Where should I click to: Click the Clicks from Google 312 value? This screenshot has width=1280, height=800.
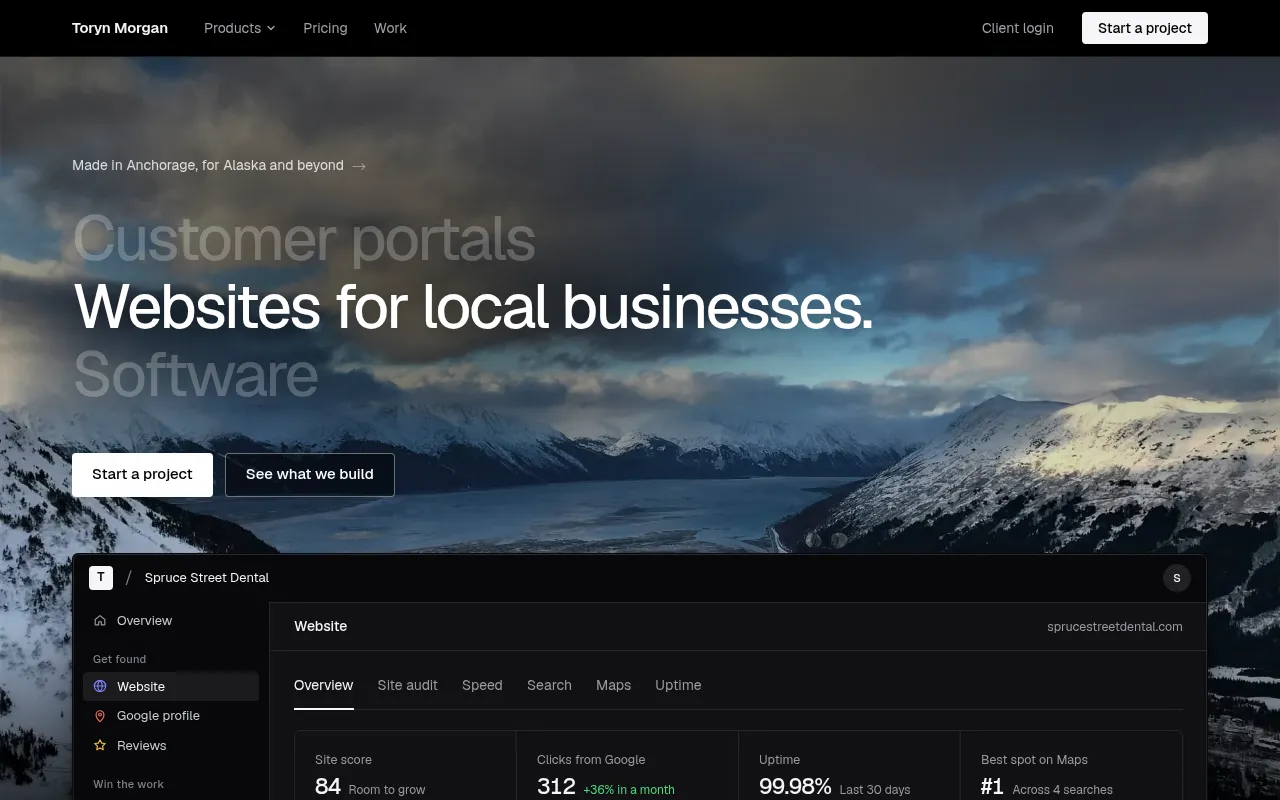[556, 786]
